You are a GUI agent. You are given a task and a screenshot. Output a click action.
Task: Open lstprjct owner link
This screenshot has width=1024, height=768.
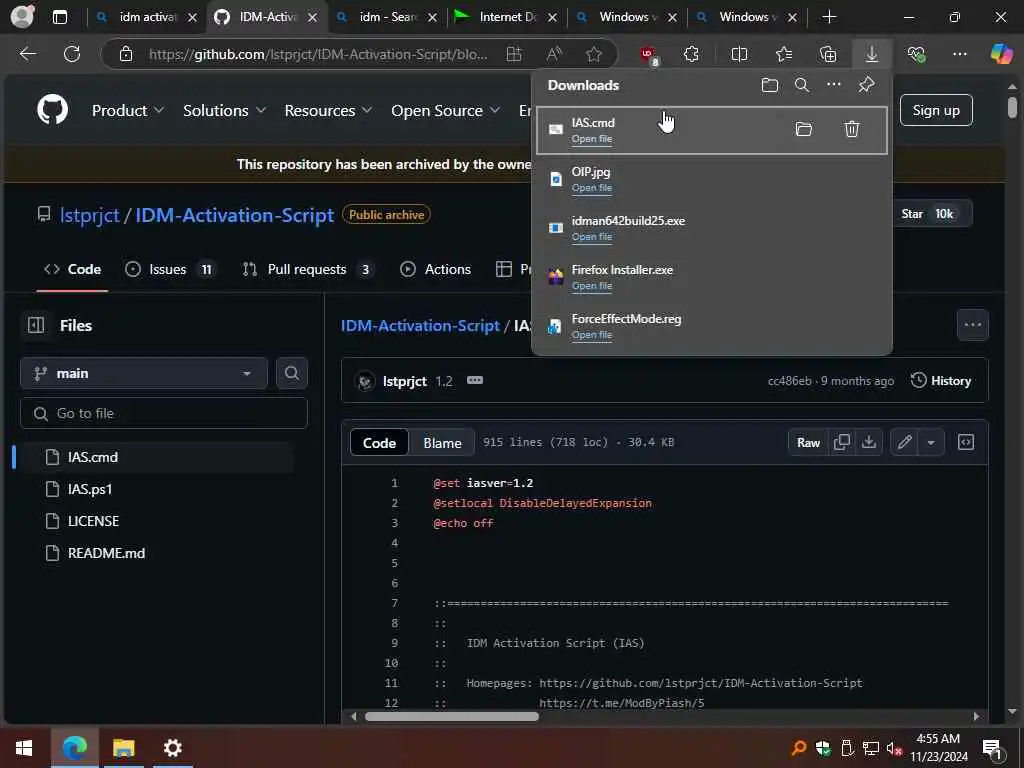tap(89, 215)
